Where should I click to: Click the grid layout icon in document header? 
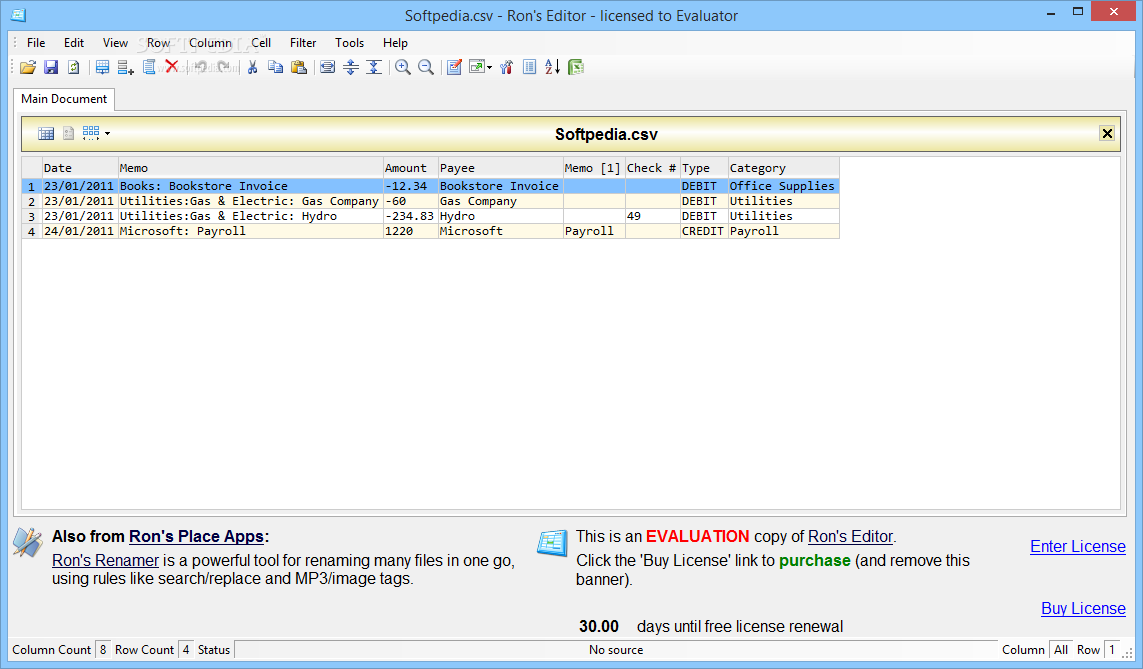pyautogui.click(x=91, y=133)
